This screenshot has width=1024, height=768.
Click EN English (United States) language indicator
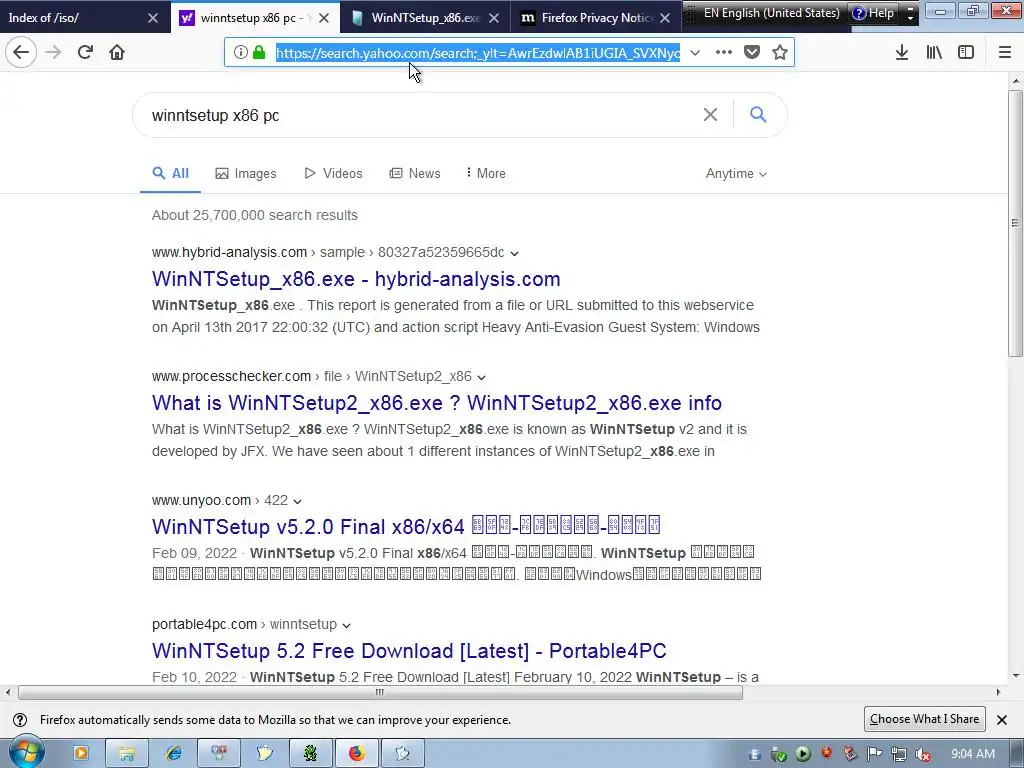(x=771, y=13)
